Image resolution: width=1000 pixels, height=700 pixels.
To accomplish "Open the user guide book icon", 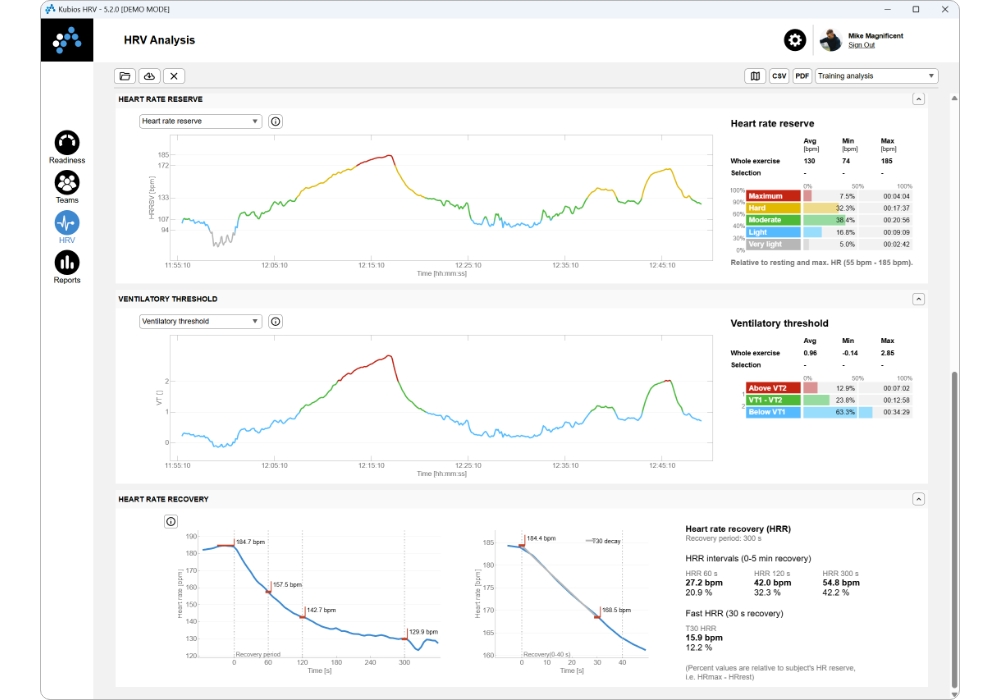I will pyautogui.click(x=755, y=76).
